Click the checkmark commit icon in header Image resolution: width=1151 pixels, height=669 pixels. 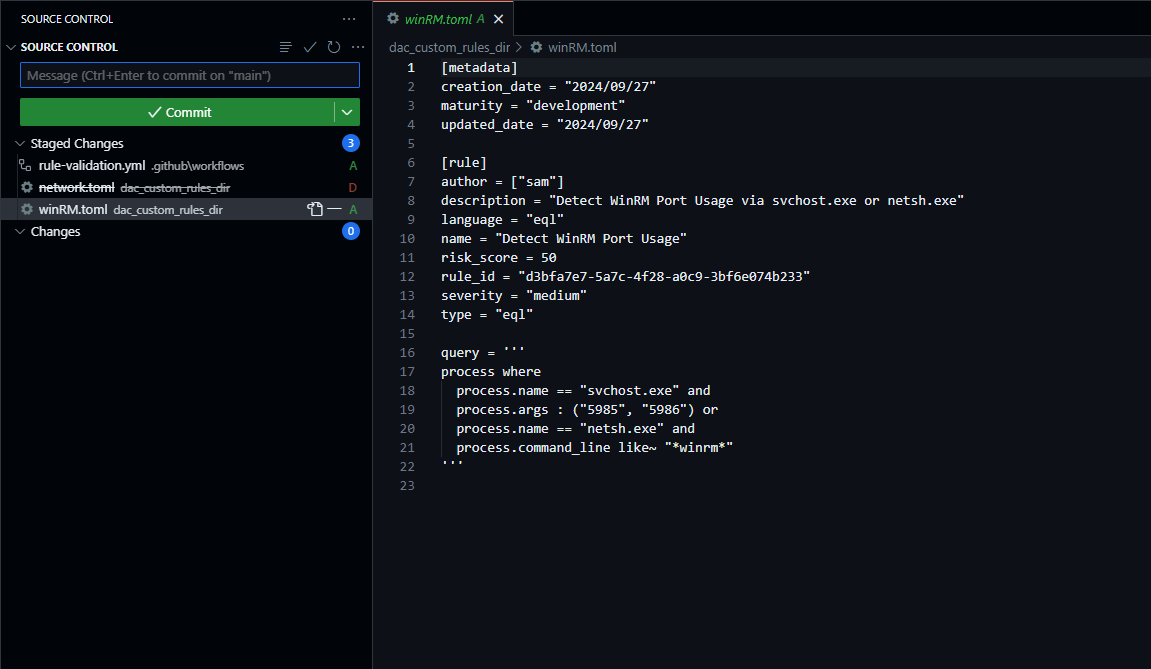tap(310, 47)
